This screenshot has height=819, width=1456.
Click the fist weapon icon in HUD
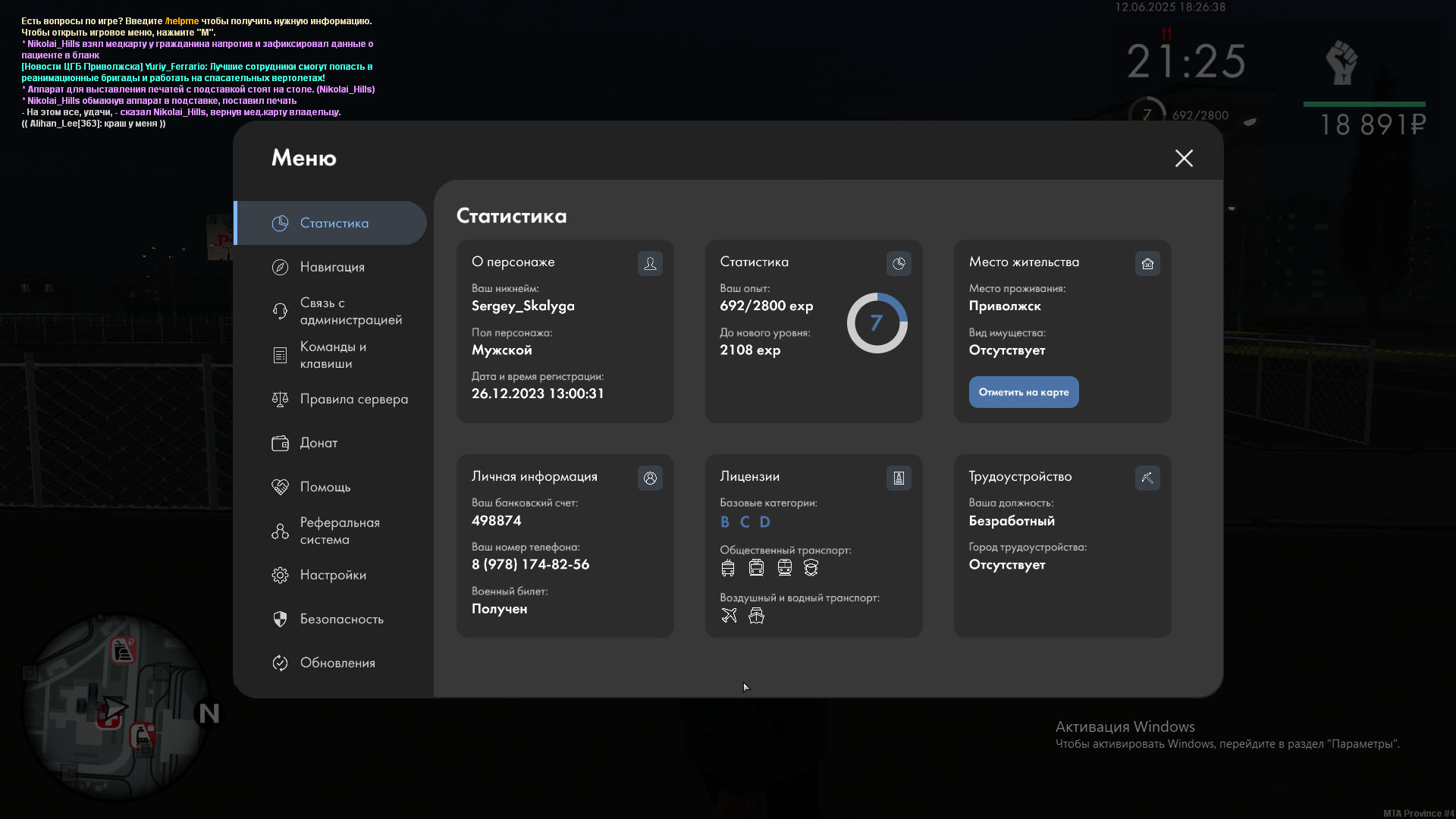[1341, 62]
